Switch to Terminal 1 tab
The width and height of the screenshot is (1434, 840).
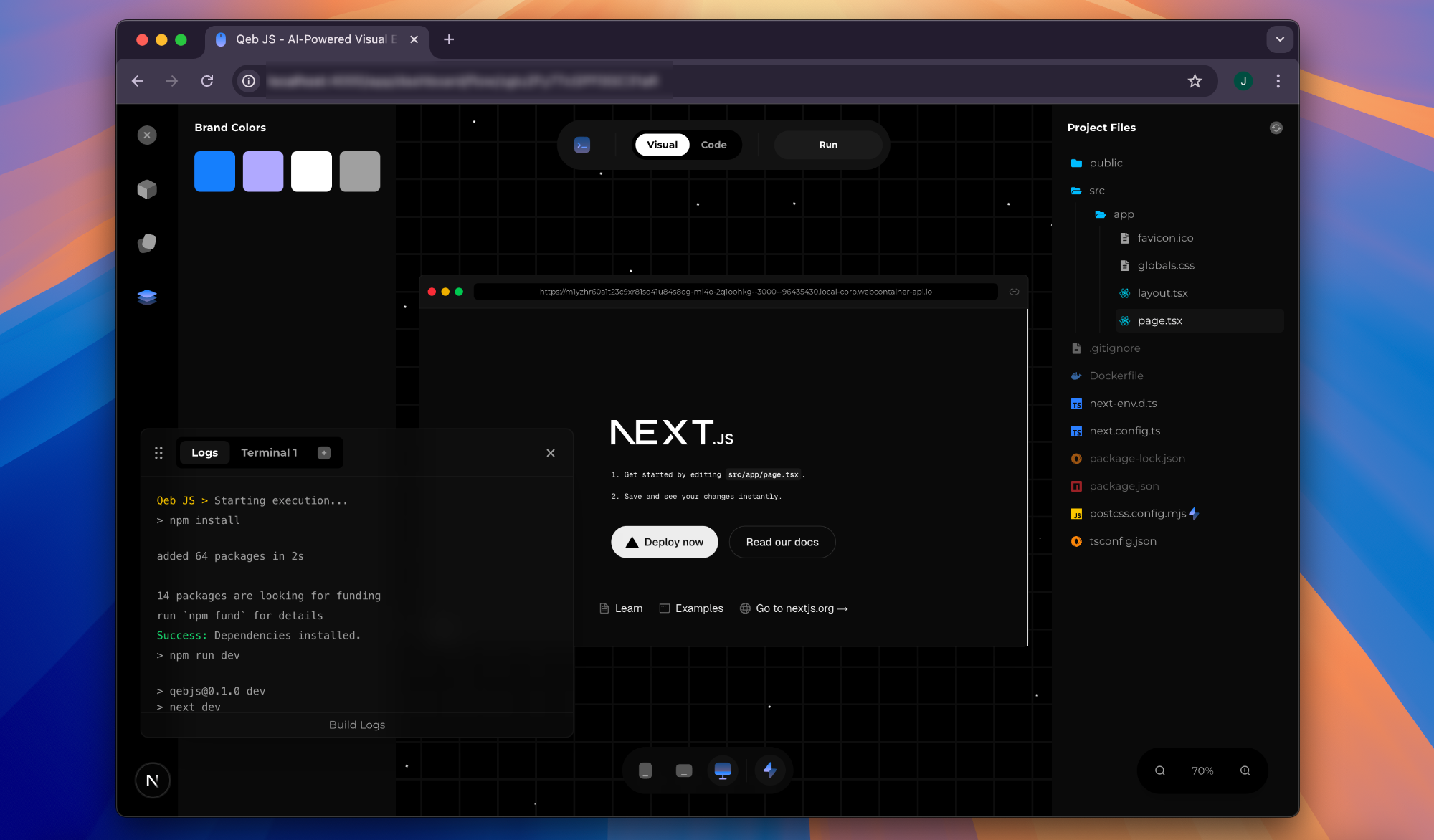[269, 453]
